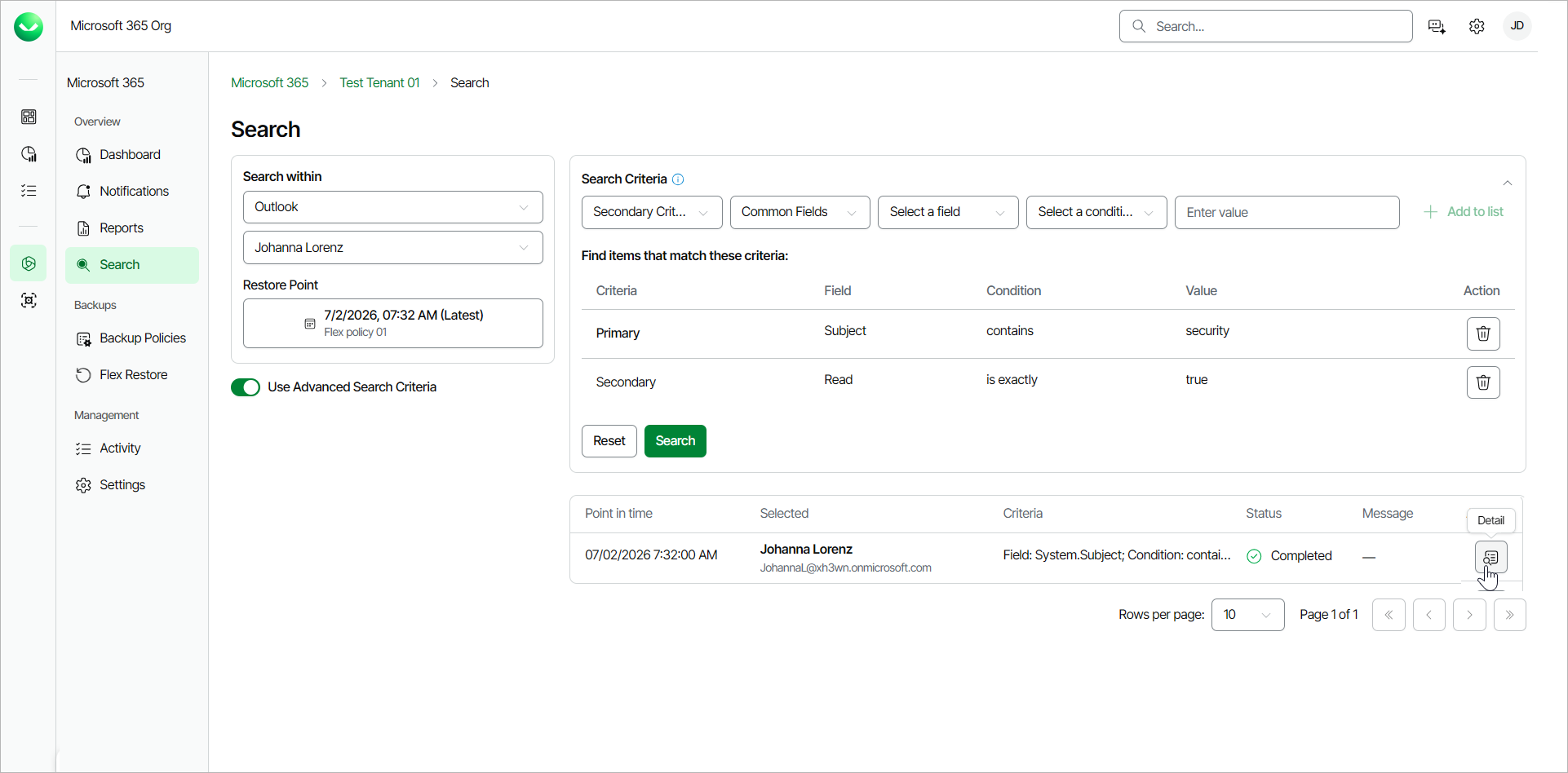Image resolution: width=1568 pixels, height=773 pixels.
Task: Follow Test Tenant 01 breadcrumb link
Action: coord(380,83)
